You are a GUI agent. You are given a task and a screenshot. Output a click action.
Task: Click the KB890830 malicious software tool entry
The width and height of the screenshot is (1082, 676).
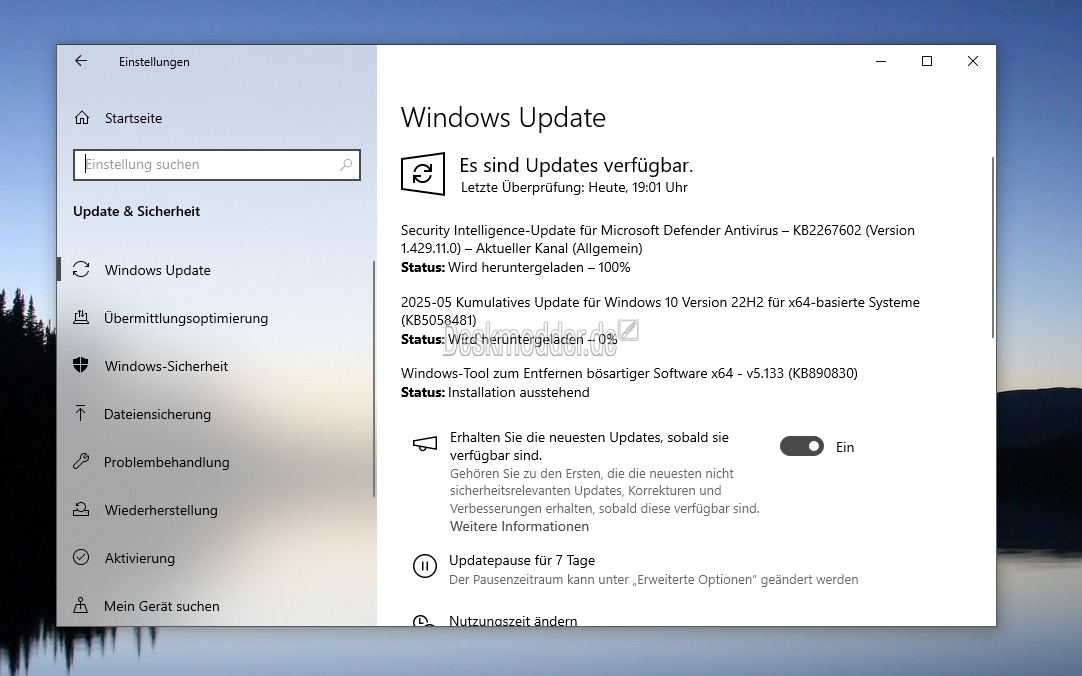click(x=629, y=373)
